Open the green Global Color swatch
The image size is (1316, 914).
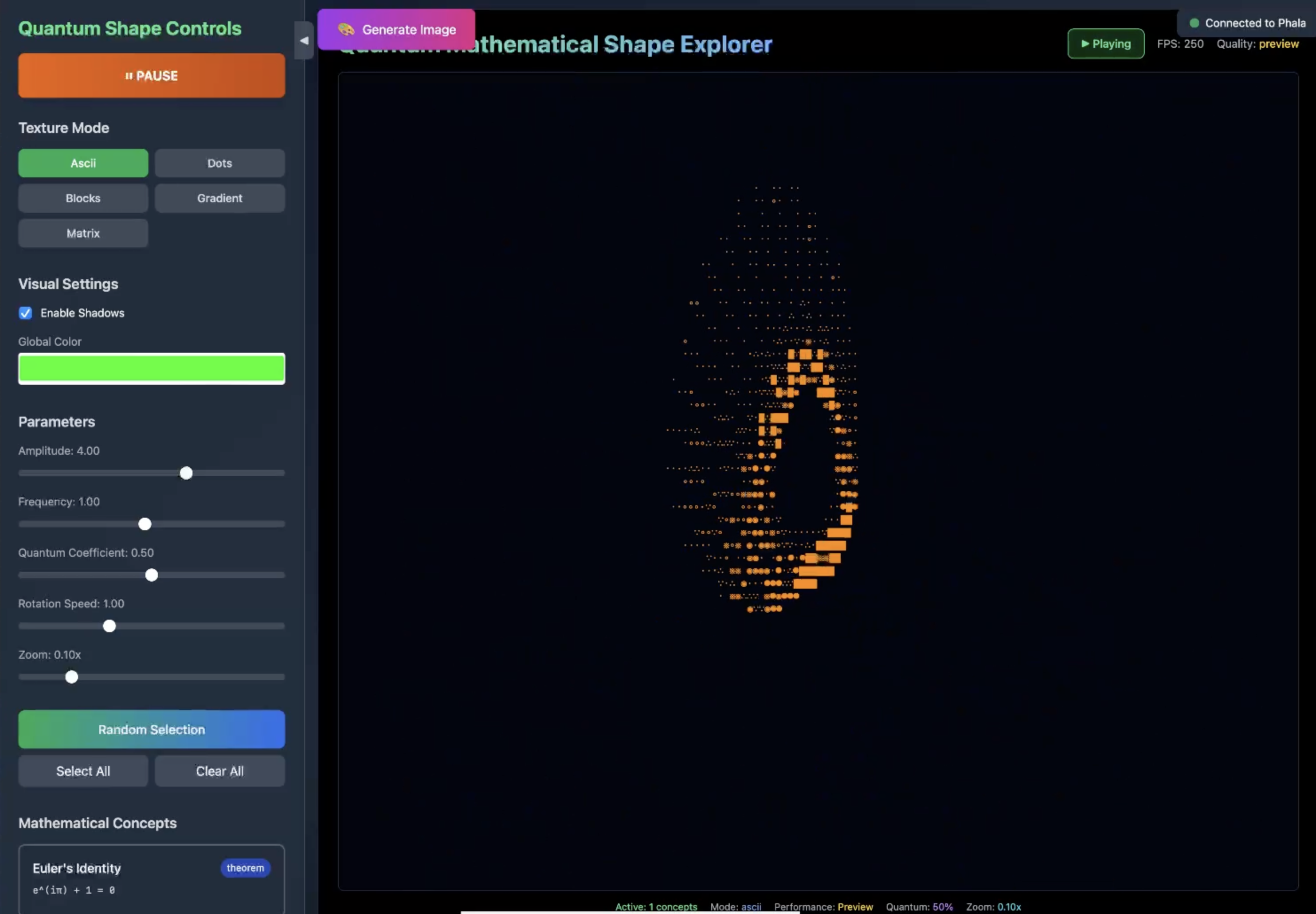click(151, 368)
